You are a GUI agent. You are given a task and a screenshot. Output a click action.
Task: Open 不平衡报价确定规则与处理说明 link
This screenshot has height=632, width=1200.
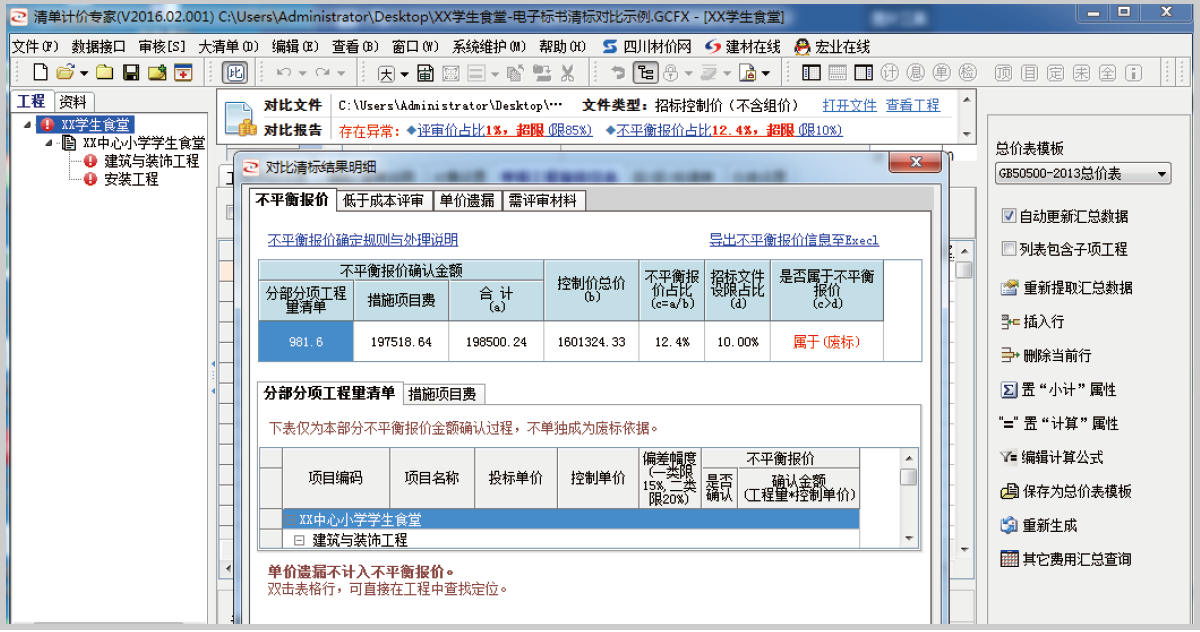(362, 240)
